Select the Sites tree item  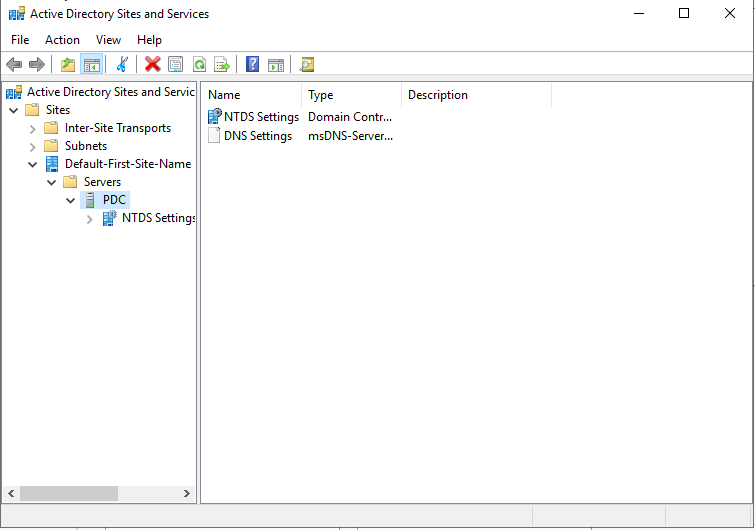pyautogui.click(x=58, y=110)
